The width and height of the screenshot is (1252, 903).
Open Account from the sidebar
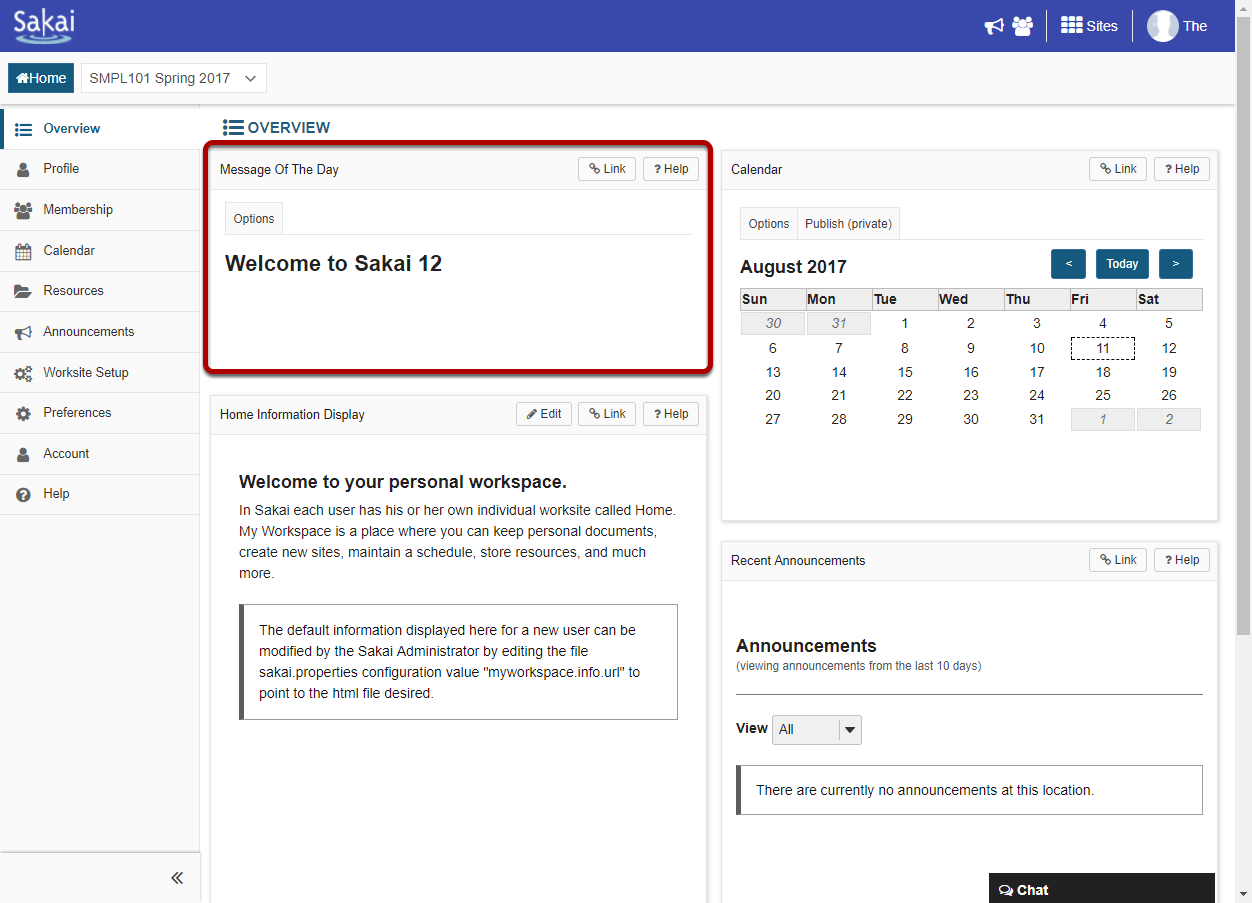100,454
